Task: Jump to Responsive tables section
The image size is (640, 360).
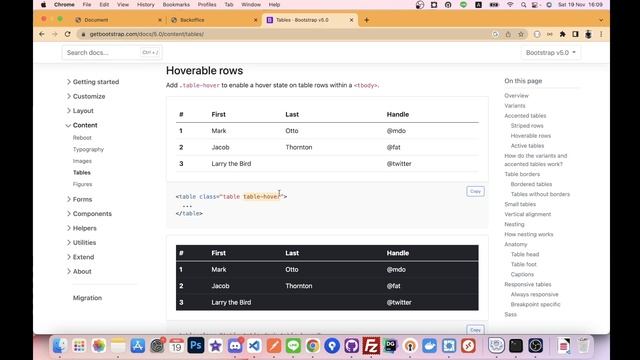Action: 528,284
